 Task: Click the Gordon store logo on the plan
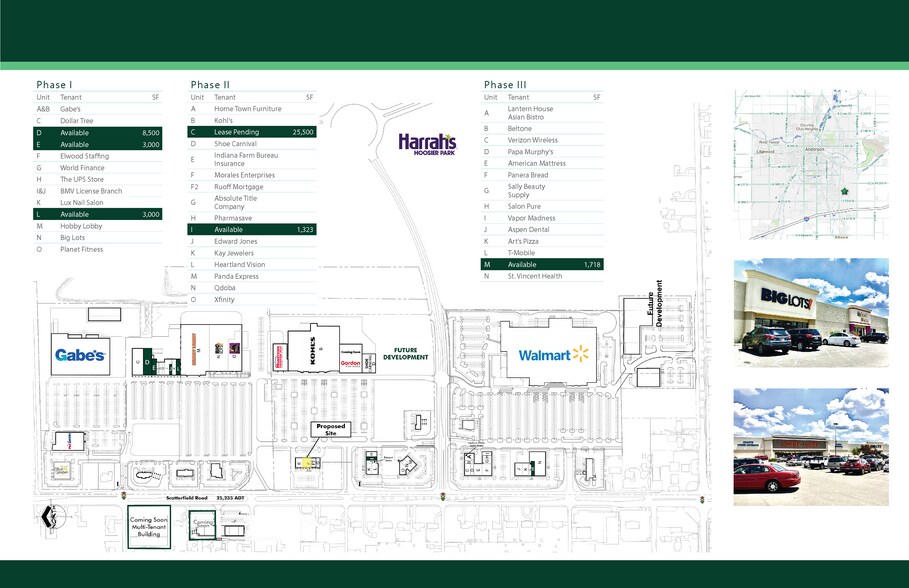click(350, 364)
